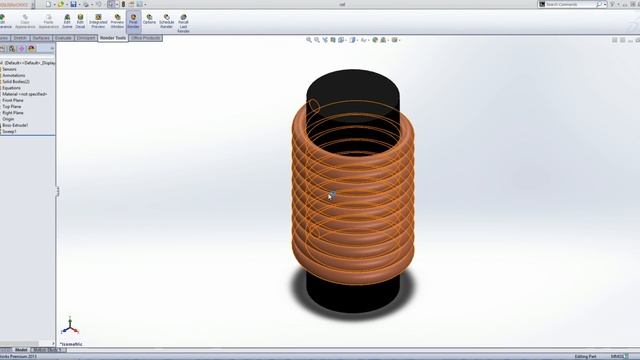Switch to the DimXpert tab
The image size is (640, 360).
[86, 38]
